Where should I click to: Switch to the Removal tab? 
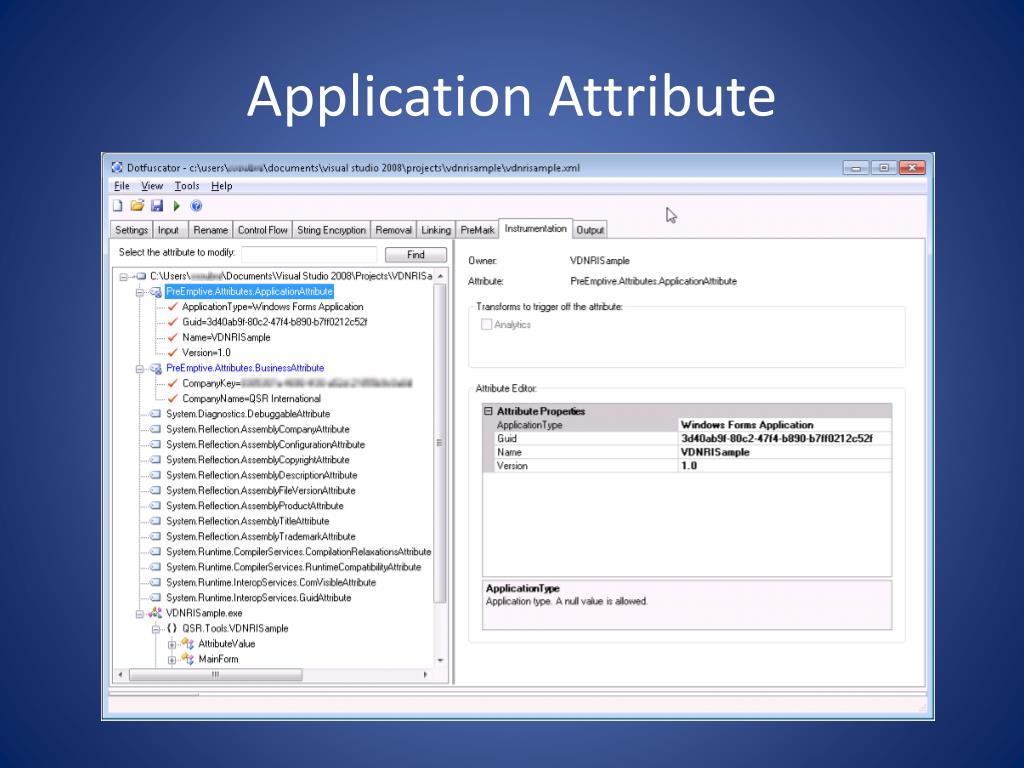tap(393, 230)
